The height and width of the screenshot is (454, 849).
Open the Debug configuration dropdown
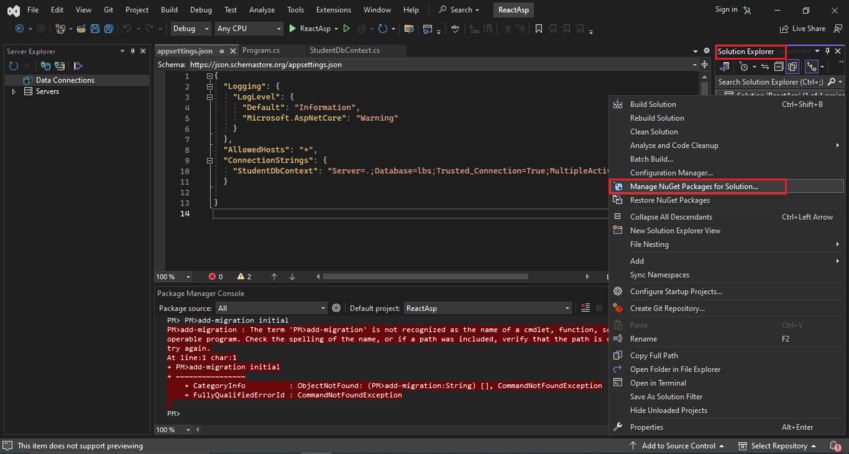coord(189,29)
